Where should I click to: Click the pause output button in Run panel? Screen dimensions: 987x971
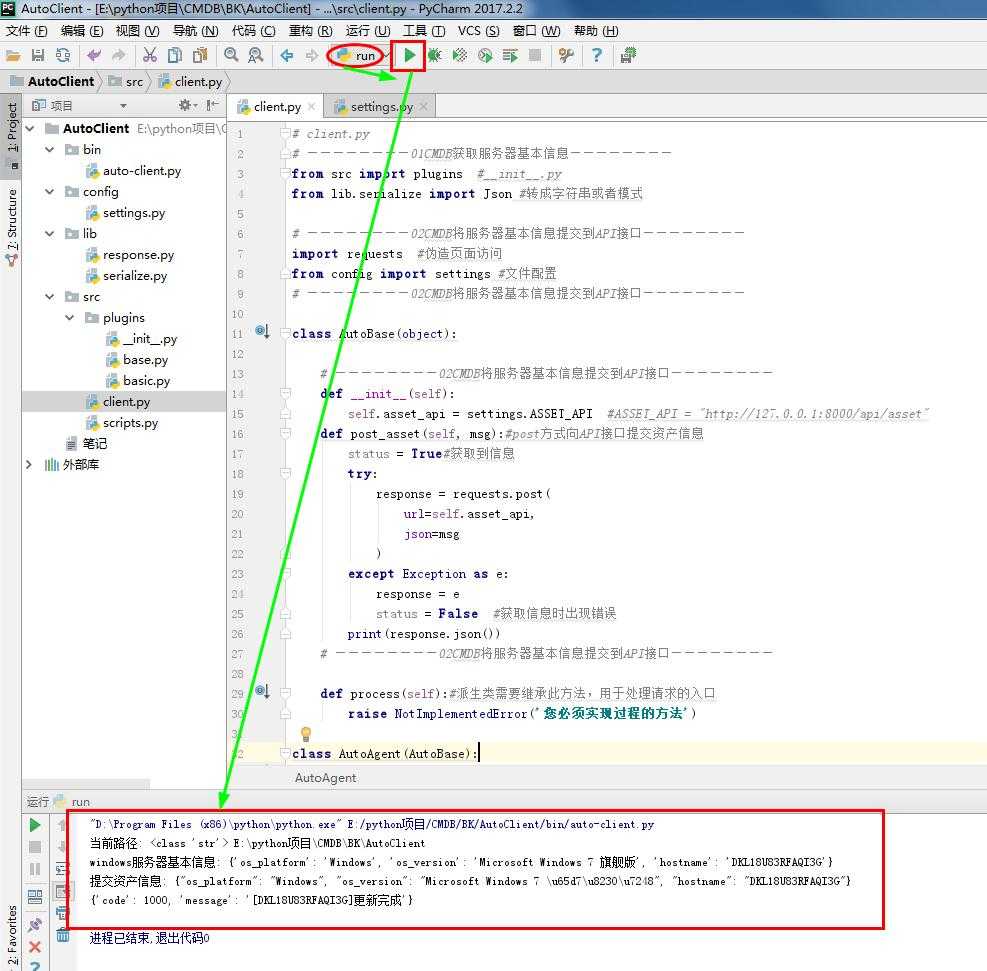tap(35, 869)
